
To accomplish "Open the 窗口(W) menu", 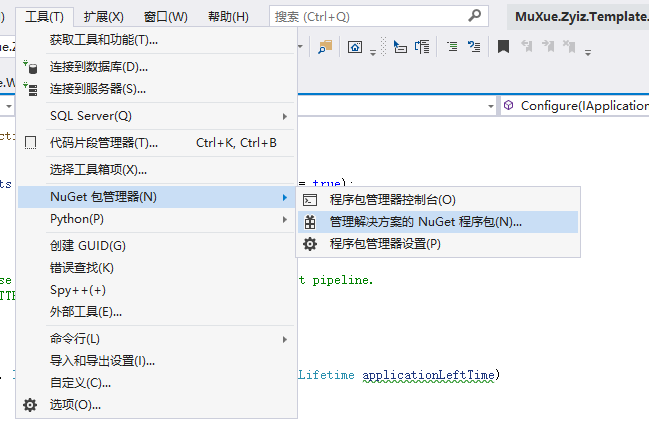I will 165,17.
